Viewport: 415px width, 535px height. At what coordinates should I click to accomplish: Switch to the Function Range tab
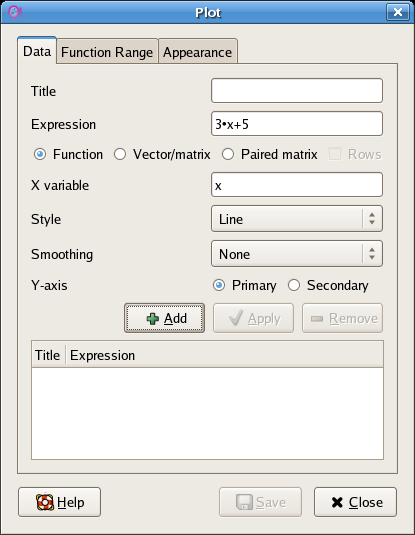click(x=107, y=52)
